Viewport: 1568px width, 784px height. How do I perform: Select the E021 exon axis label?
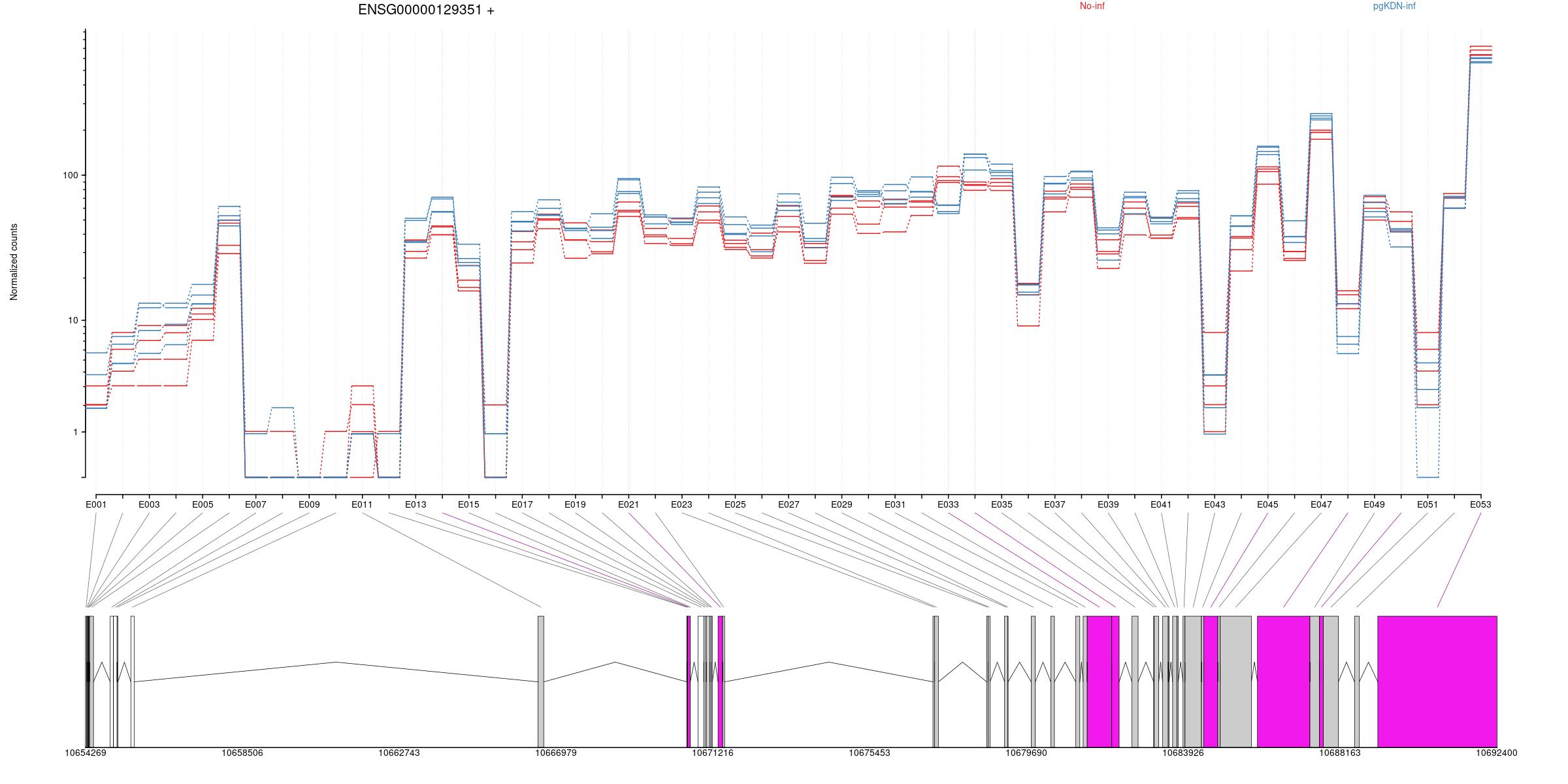pos(629,505)
